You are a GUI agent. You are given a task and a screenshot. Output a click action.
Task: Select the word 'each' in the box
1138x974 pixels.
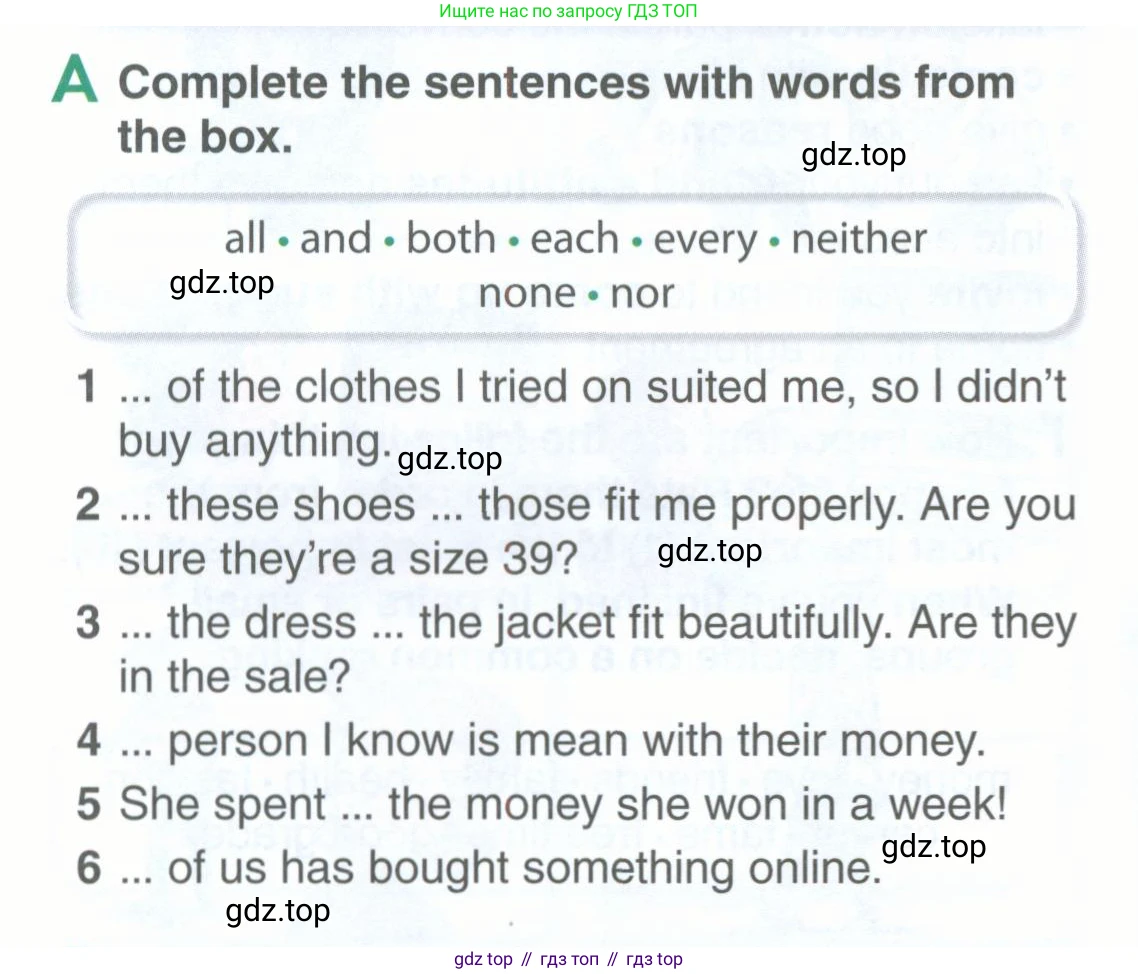[x=575, y=239]
